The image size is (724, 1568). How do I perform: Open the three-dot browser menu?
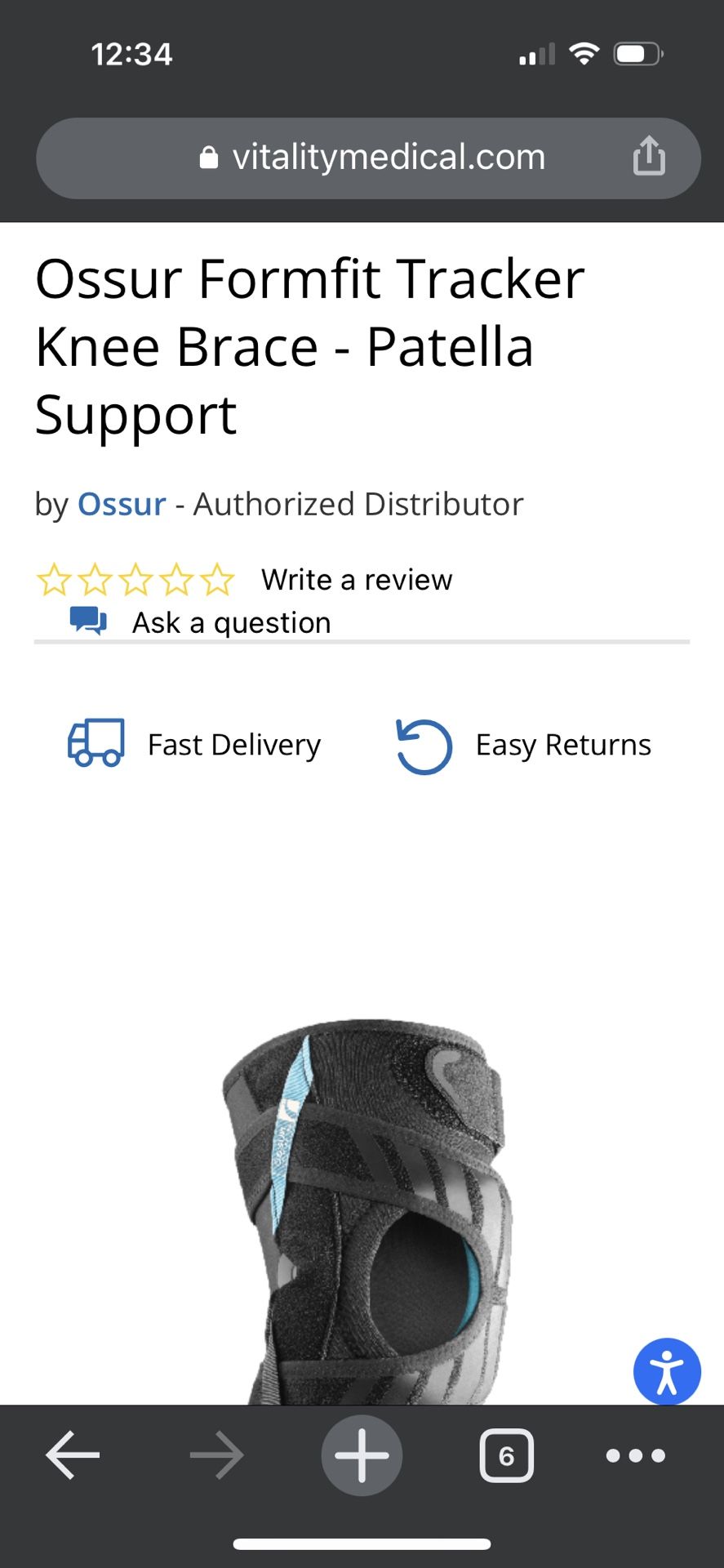636,1454
